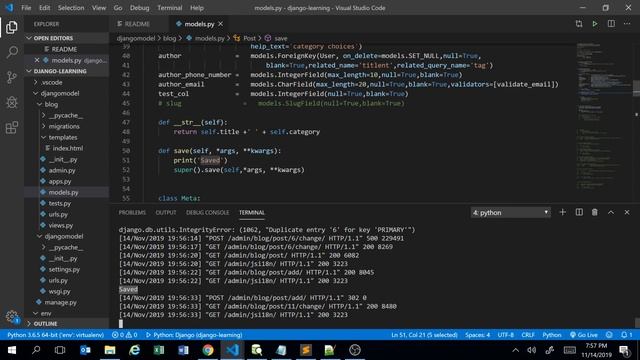Change indentation Spaces: 4
The height and width of the screenshot is (360, 640).
(478, 335)
